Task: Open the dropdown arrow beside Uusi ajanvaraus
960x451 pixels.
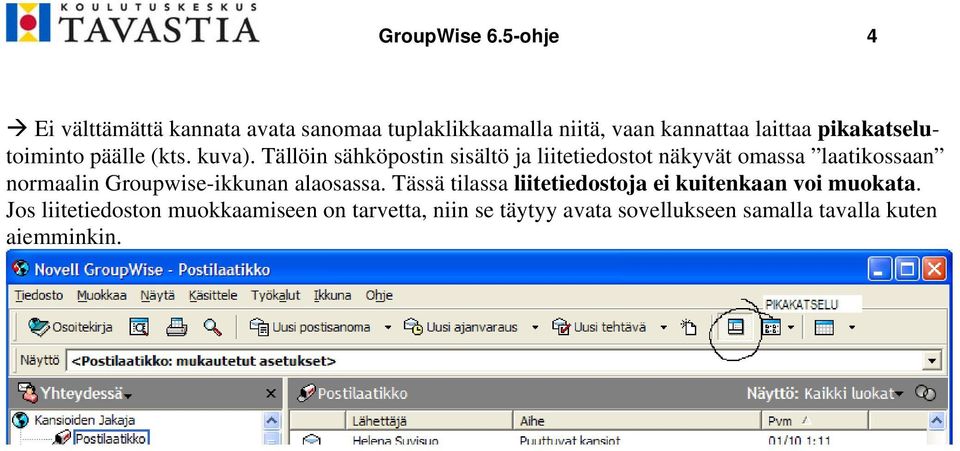Action: click(x=535, y=328)
